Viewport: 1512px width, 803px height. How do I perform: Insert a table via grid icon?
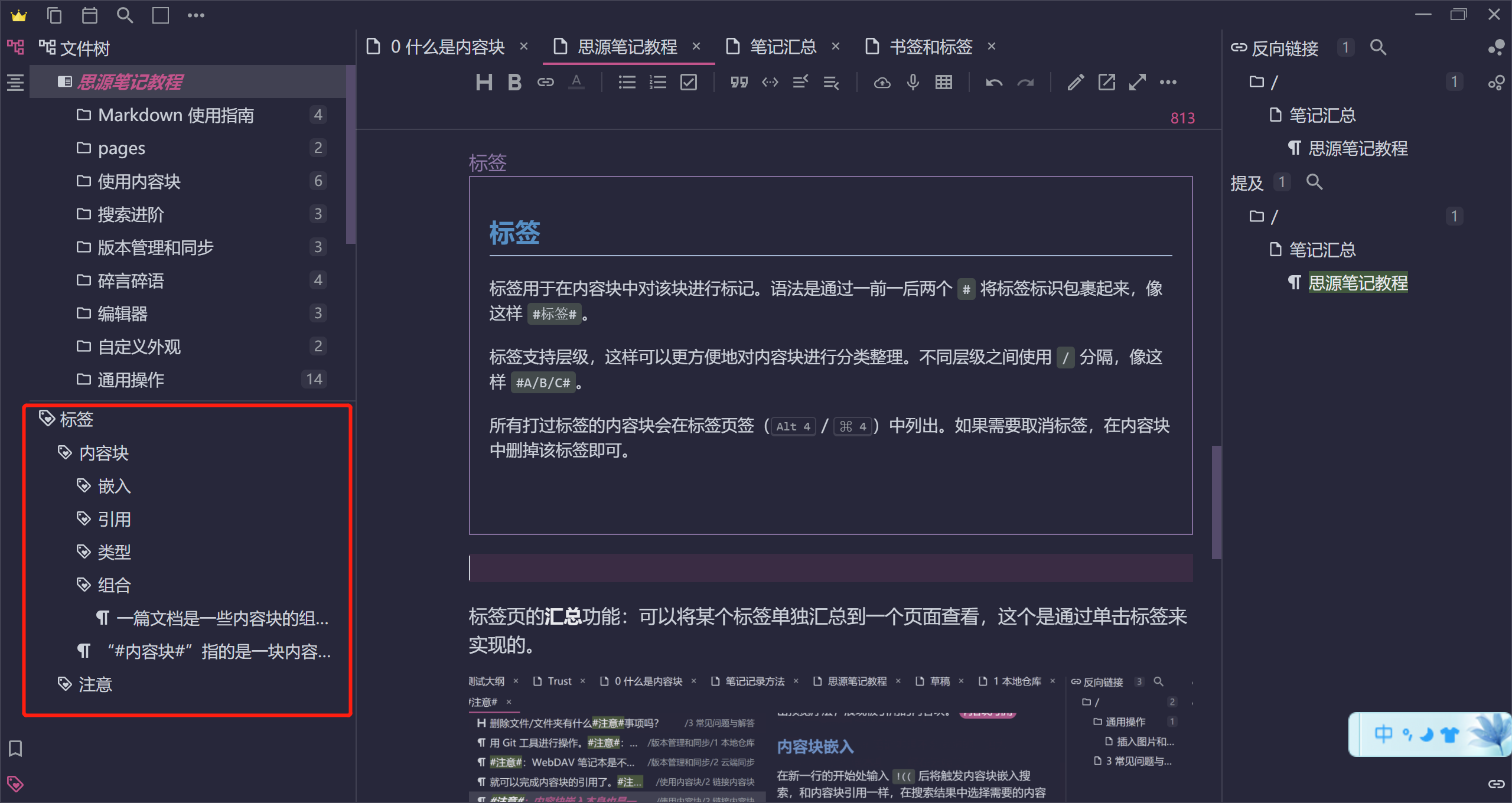(x=943, y=82)
